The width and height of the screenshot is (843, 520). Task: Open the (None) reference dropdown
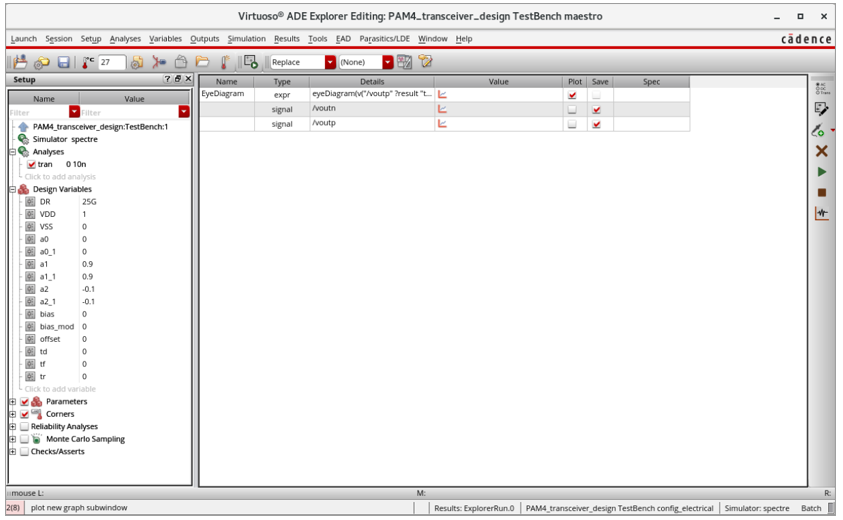[388, 62]
